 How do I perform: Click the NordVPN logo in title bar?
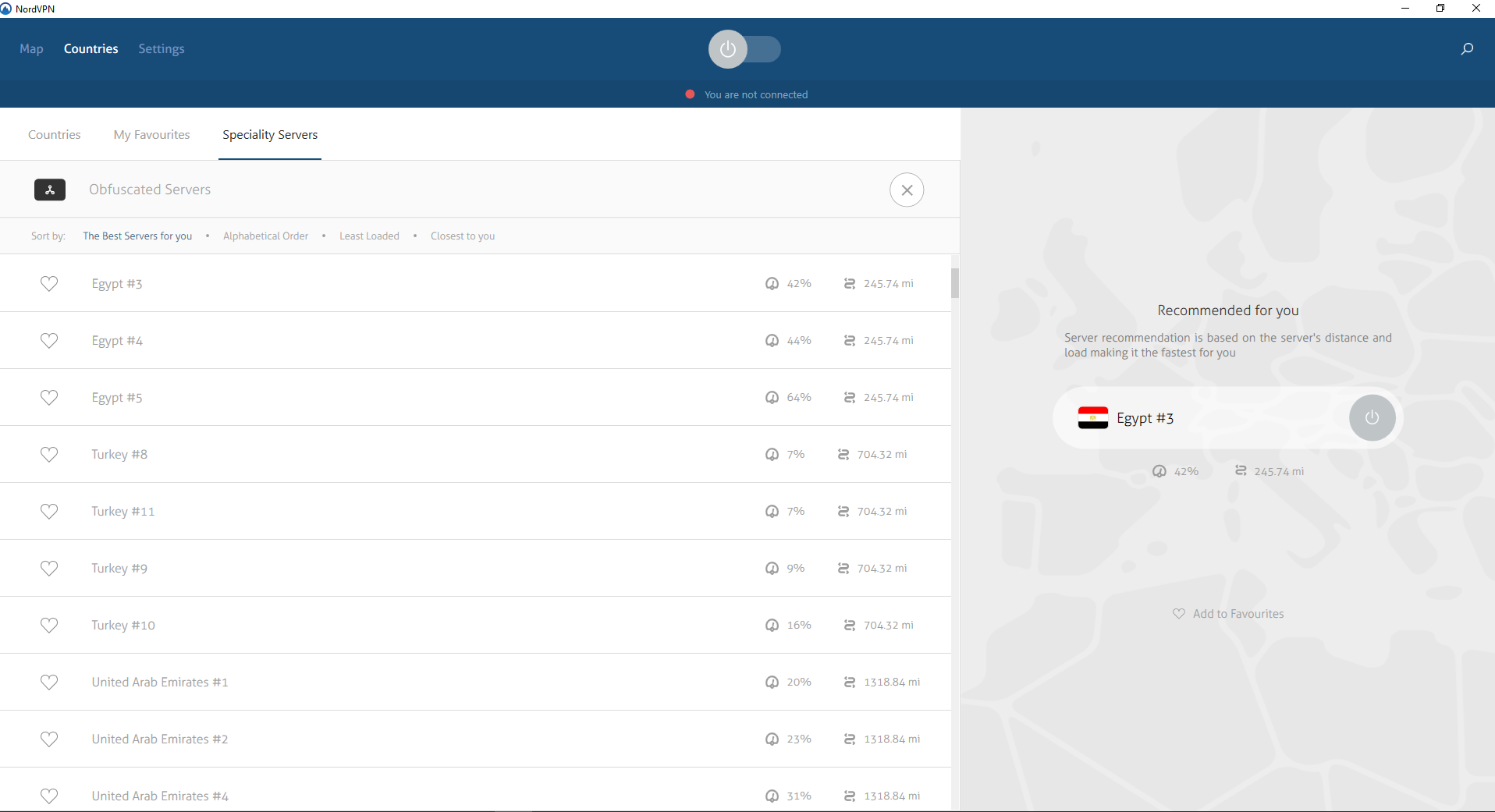[x=6, y=9]
